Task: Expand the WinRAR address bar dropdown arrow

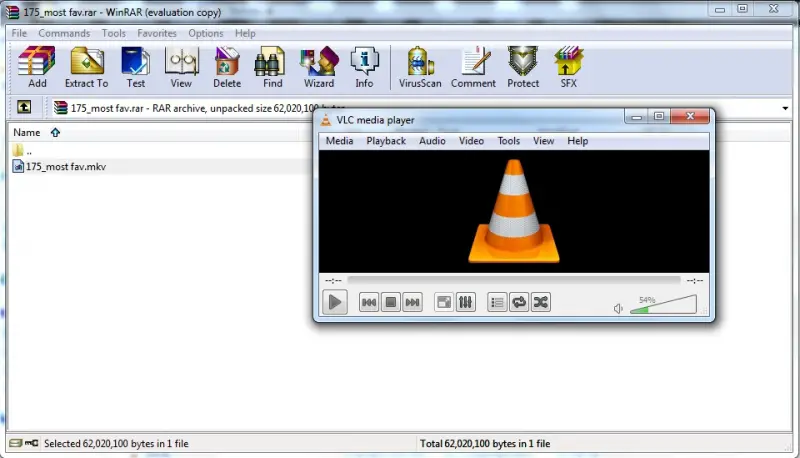Action: (x=785, y=108)
